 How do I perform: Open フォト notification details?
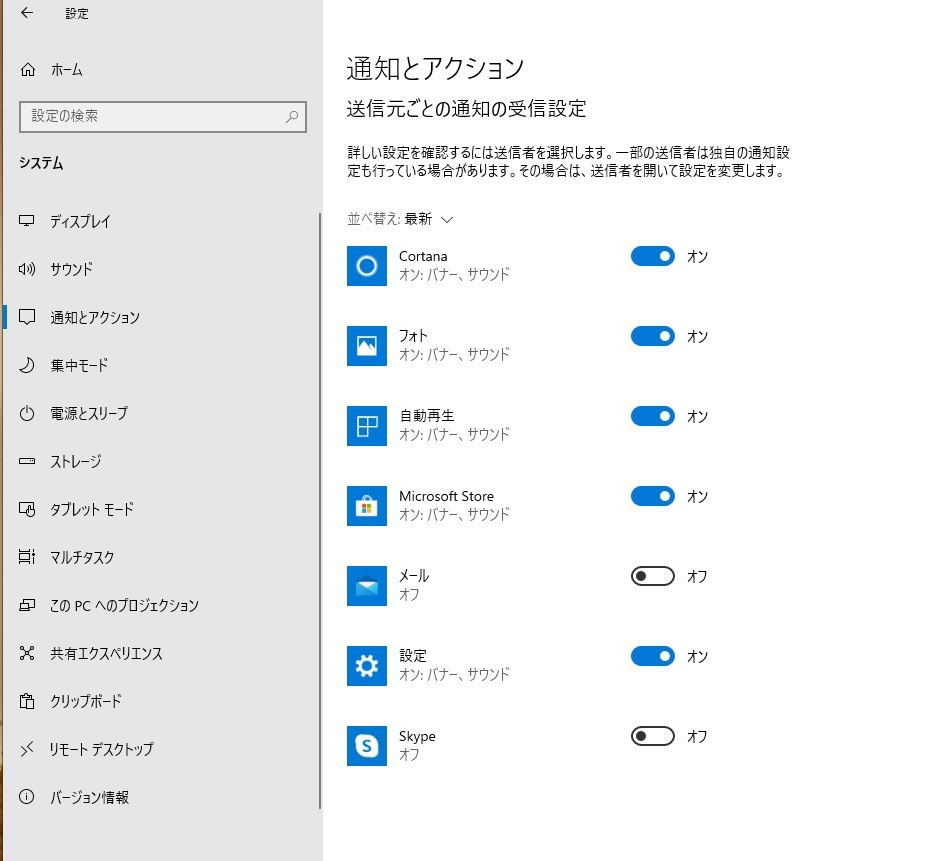click(454, 345)
